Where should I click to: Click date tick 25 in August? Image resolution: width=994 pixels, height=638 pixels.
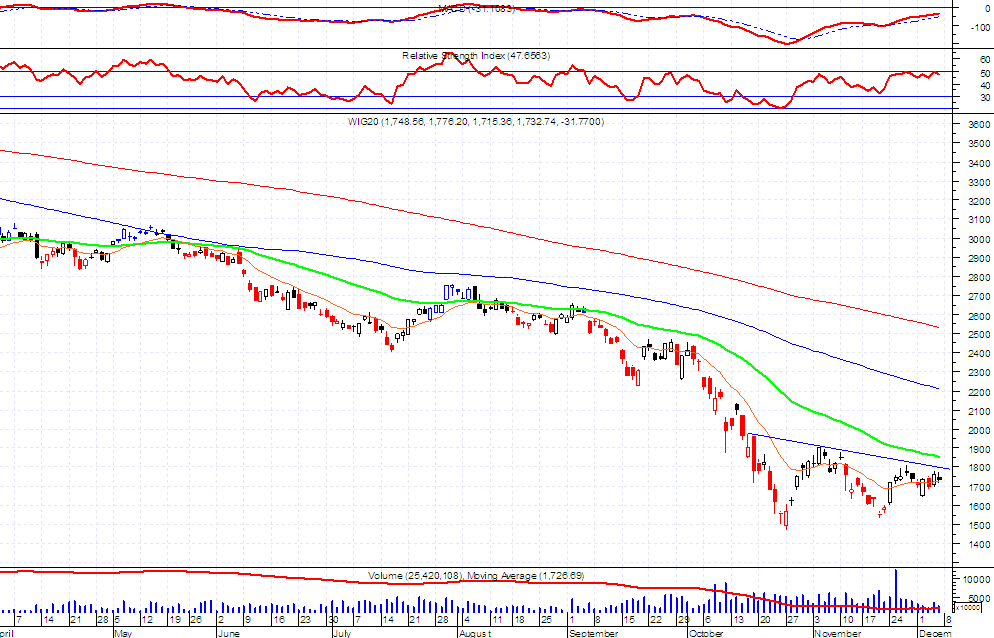point(546,620)
